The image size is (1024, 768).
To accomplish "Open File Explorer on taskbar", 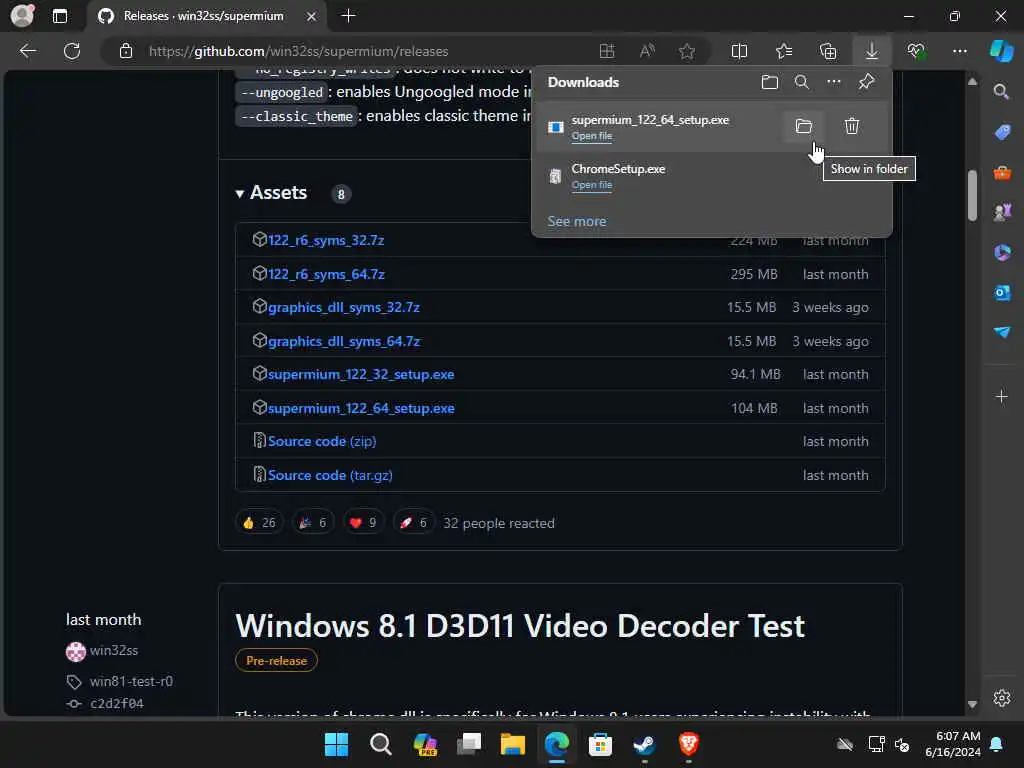I will point(513,744).
